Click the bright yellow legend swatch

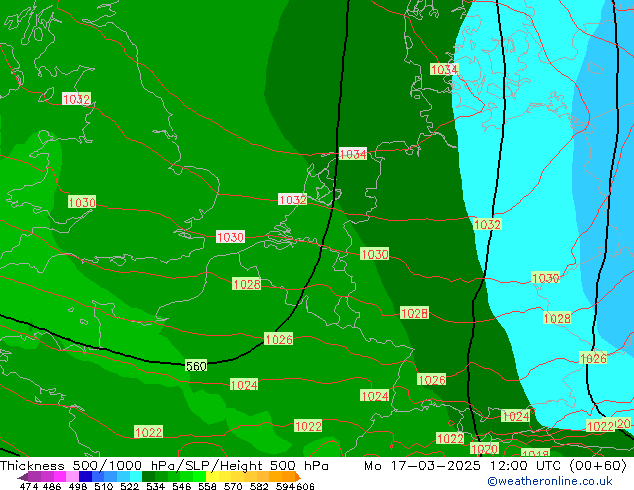point(212,477)
